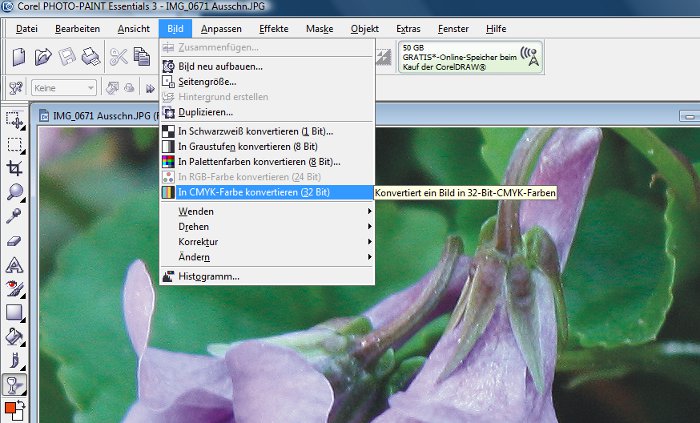The height and width of the screenshot is (423, 700).
Task: Expand the Drehen submenu
Action: click(267, 226)
